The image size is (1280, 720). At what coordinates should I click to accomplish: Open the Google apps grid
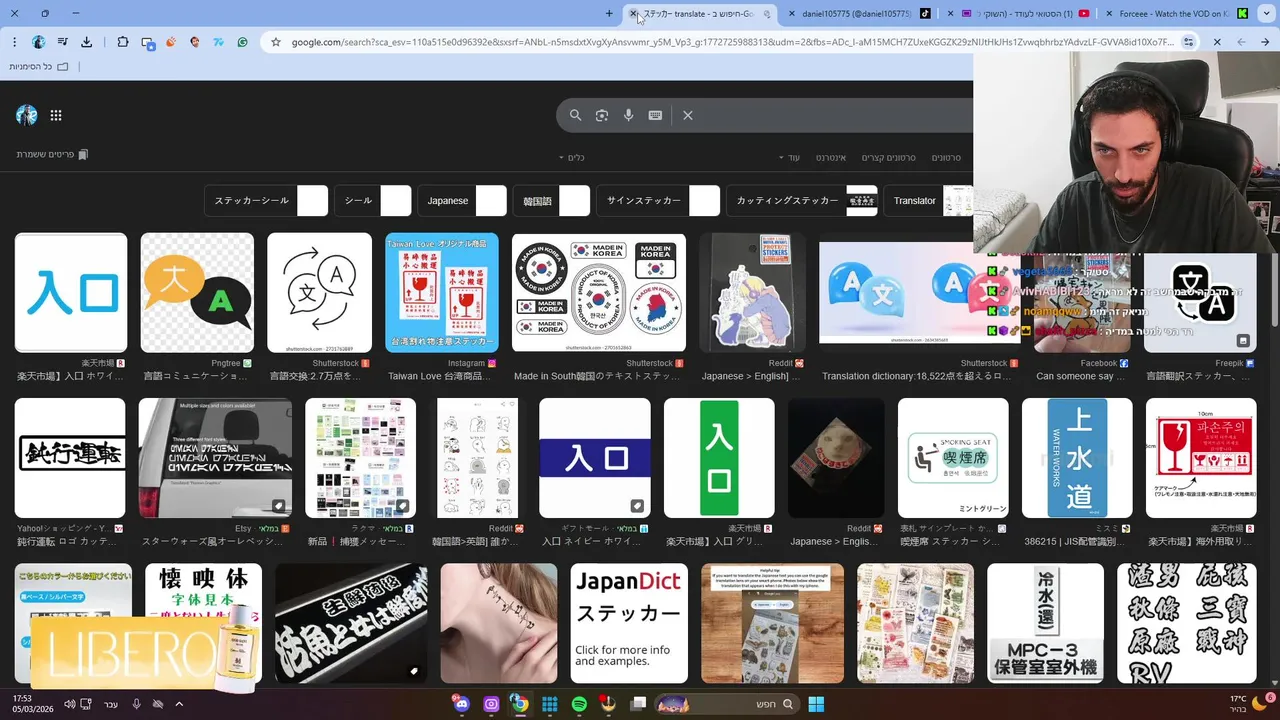coord(56,115)
